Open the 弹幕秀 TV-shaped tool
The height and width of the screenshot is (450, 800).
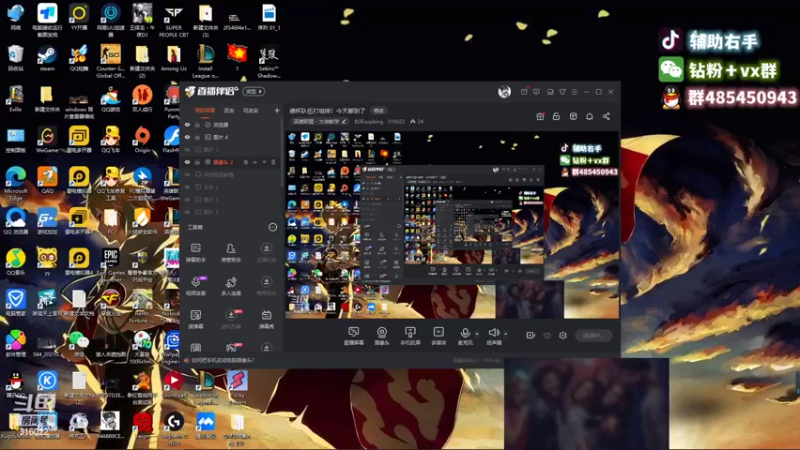pos(266,319)
